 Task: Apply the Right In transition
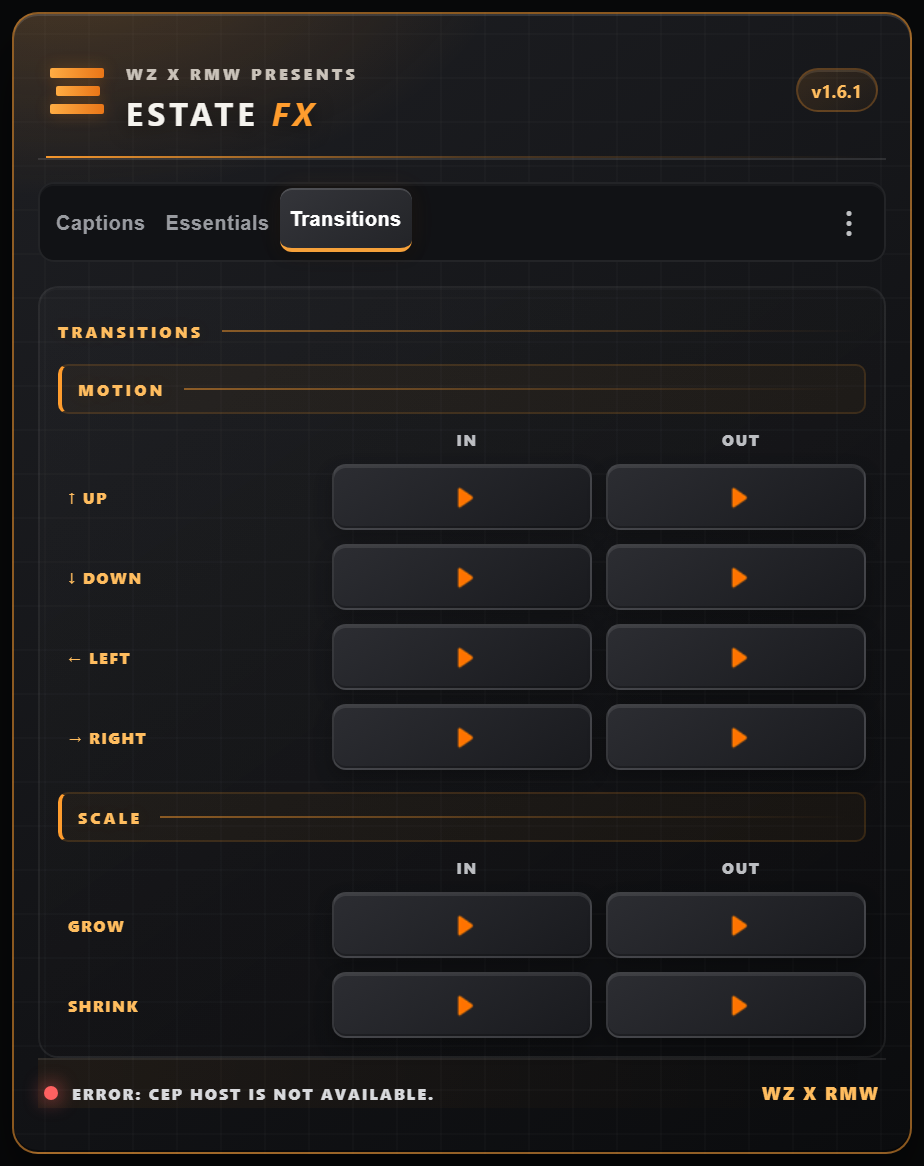pos(462,738)
